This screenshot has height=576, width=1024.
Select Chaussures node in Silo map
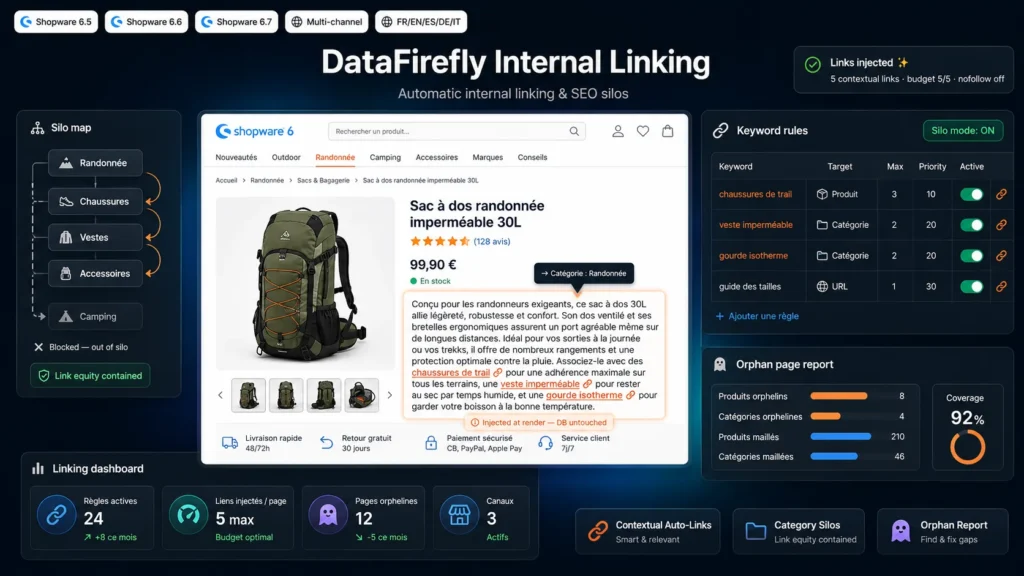pyautogui.click(x=95, y=201)
